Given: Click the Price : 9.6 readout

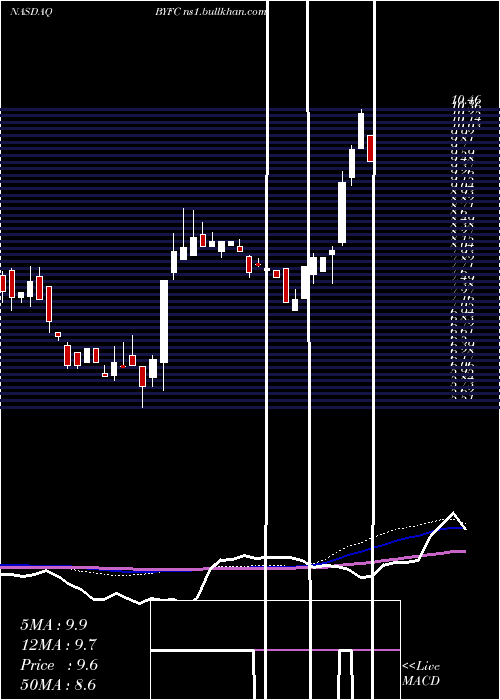Looking at the screenshot, I should (x=59, y=665).
